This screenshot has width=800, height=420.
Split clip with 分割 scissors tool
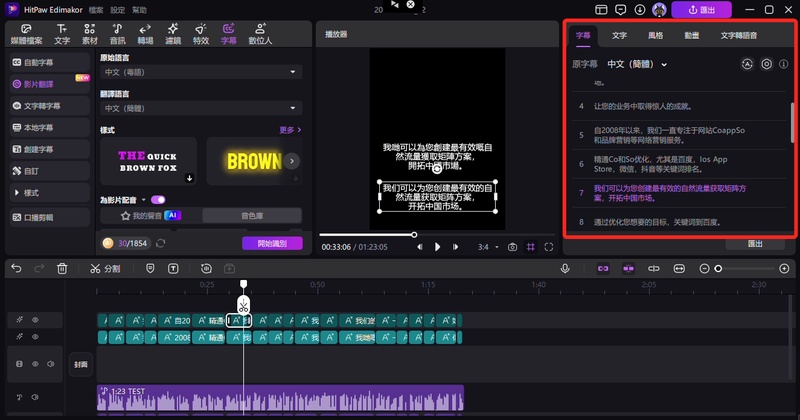(105, 268)
